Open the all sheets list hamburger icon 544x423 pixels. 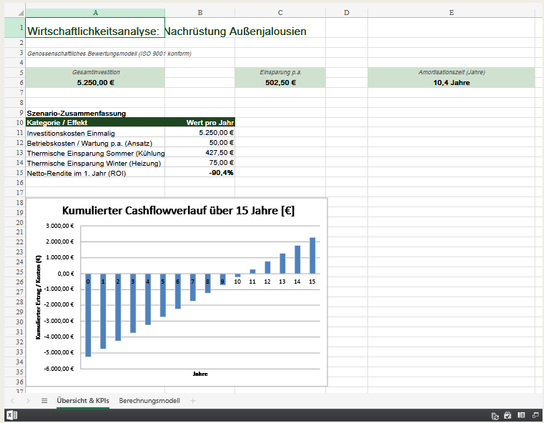pyautogui.click(x=44, y=401)
